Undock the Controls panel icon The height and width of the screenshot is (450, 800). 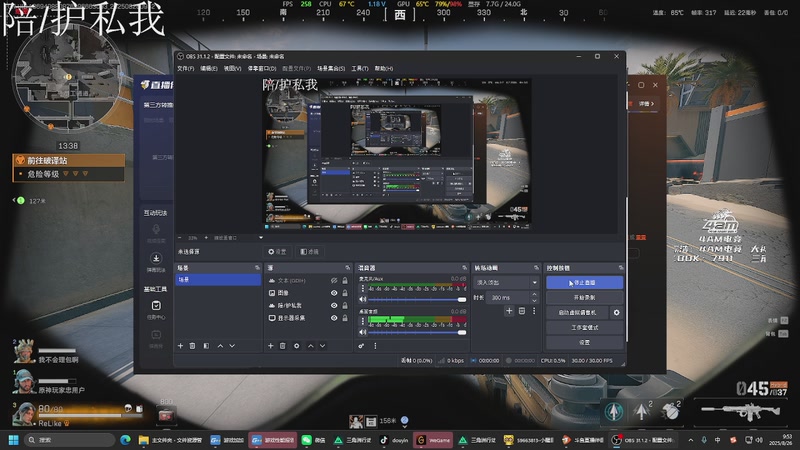point(620,268)
